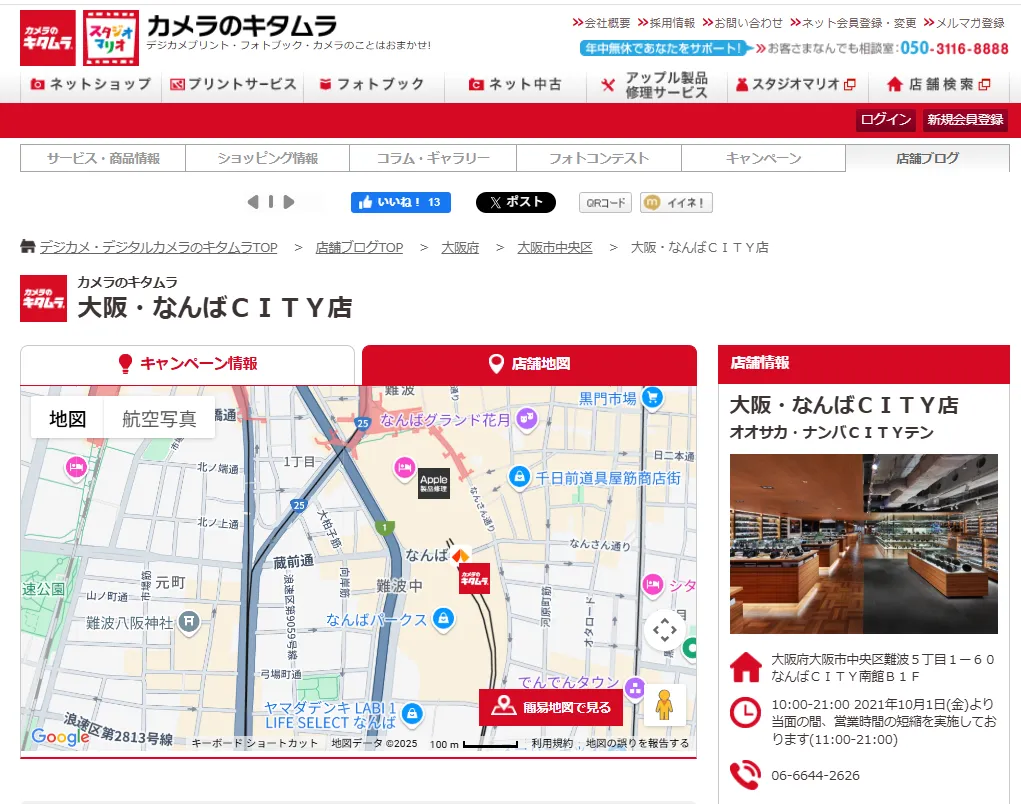Go to next slide arrow
The image size is (1021, 804).
click(288, 202)
